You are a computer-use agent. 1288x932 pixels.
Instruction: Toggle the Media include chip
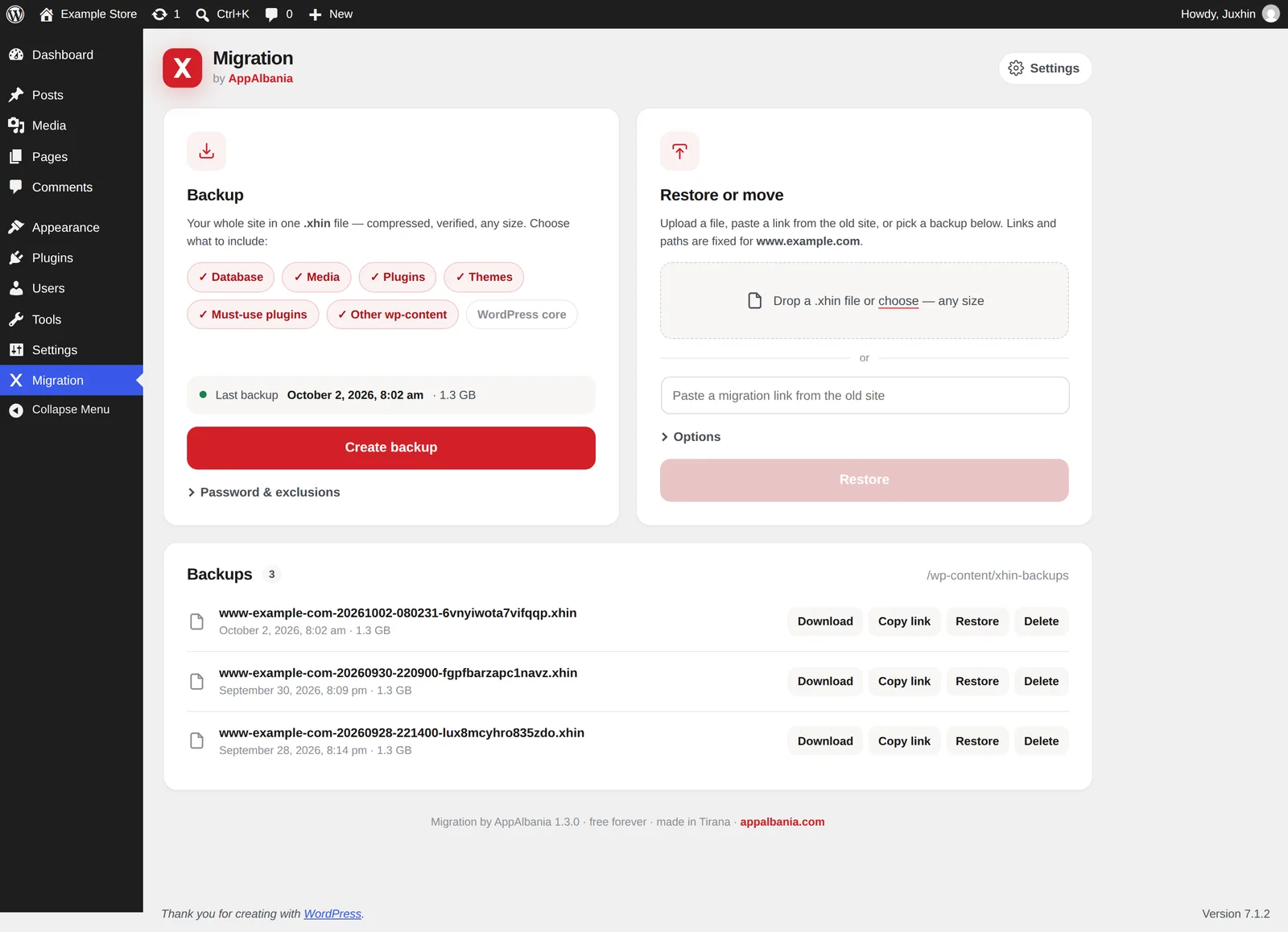click(x=316, y=277)
